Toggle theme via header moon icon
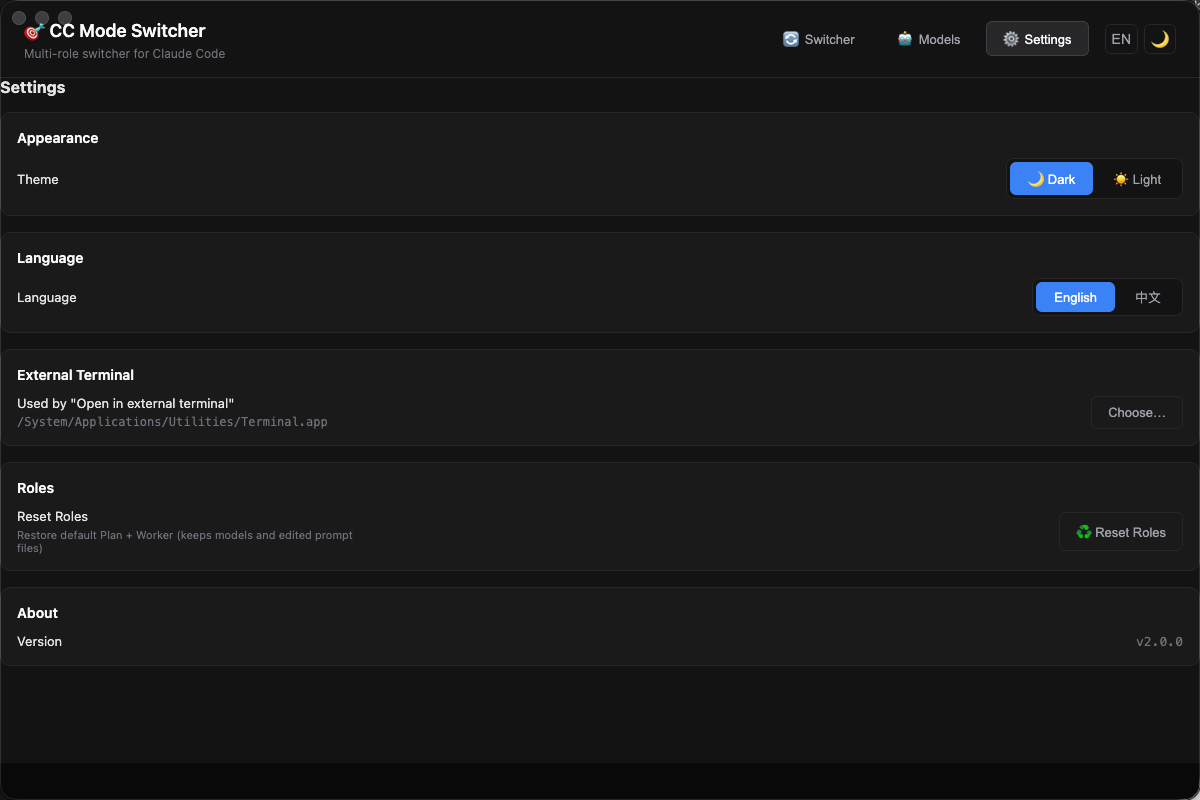This screenshot has width=1200, height=800. click(1160, 39)
